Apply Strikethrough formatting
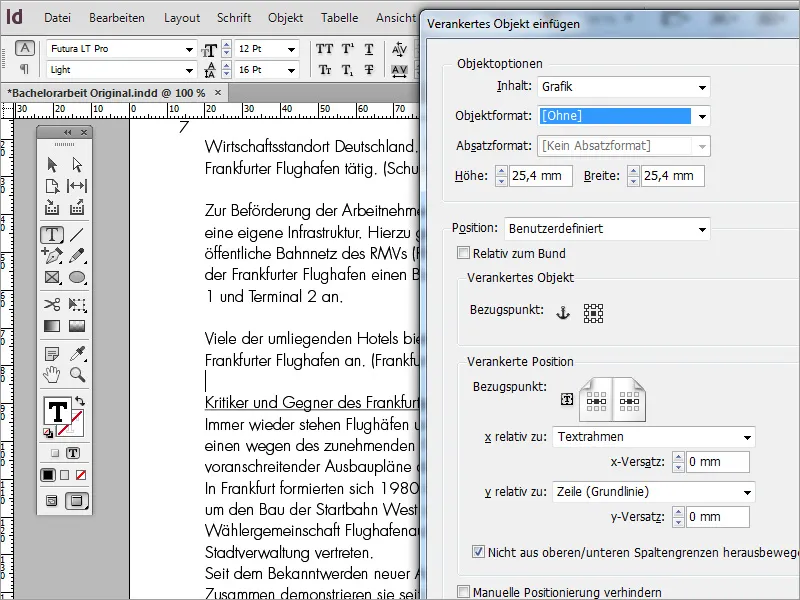The image size is (800, 600). (369, 70)
